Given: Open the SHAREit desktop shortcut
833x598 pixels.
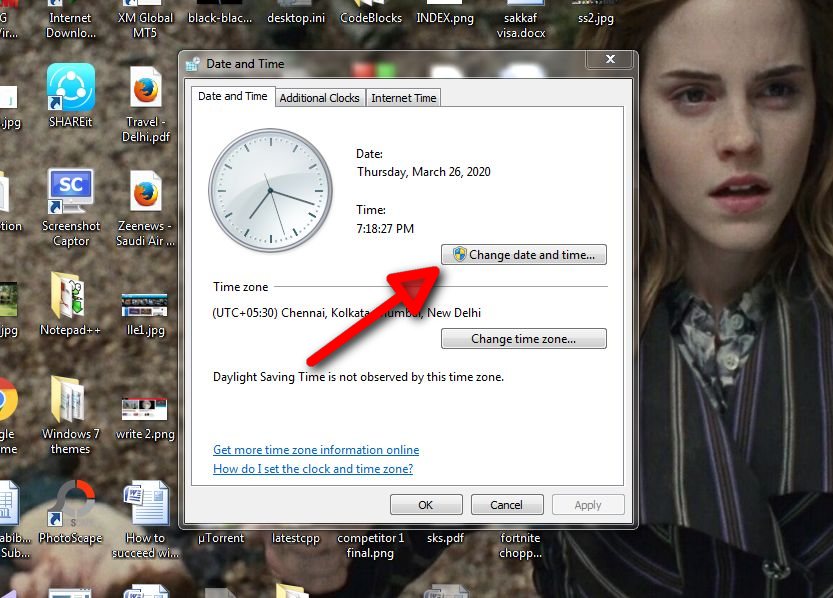Looking at the screenshot, I should tap(71, 88).
